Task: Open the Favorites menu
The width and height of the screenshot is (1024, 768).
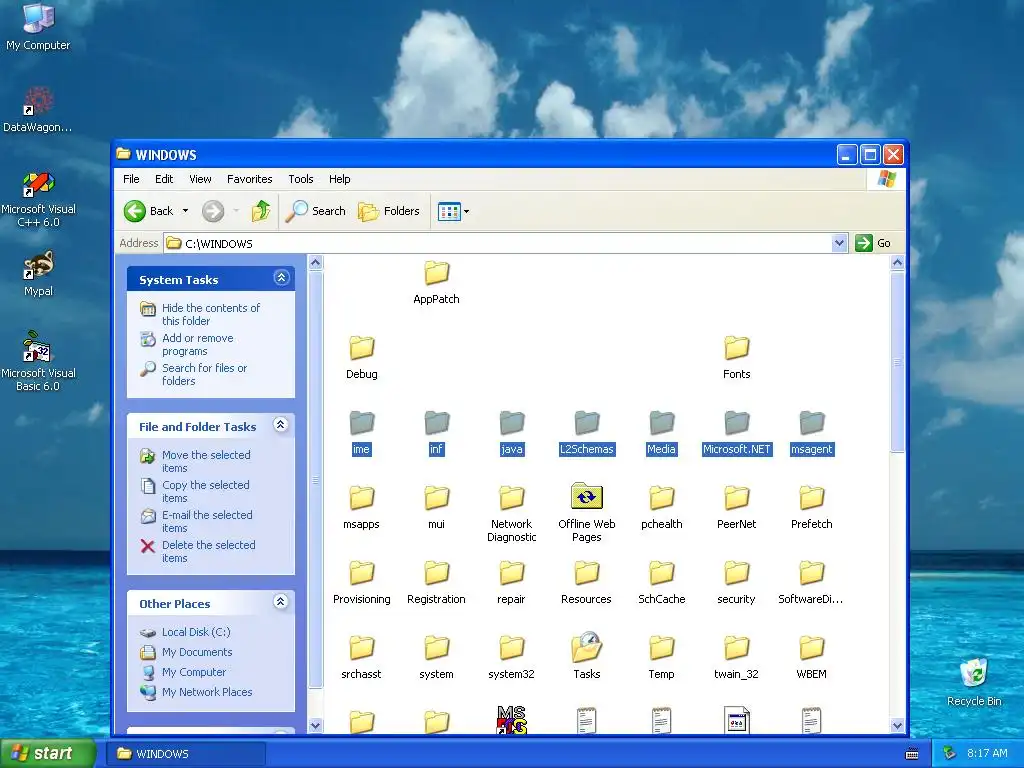Action: click(249, 179)
